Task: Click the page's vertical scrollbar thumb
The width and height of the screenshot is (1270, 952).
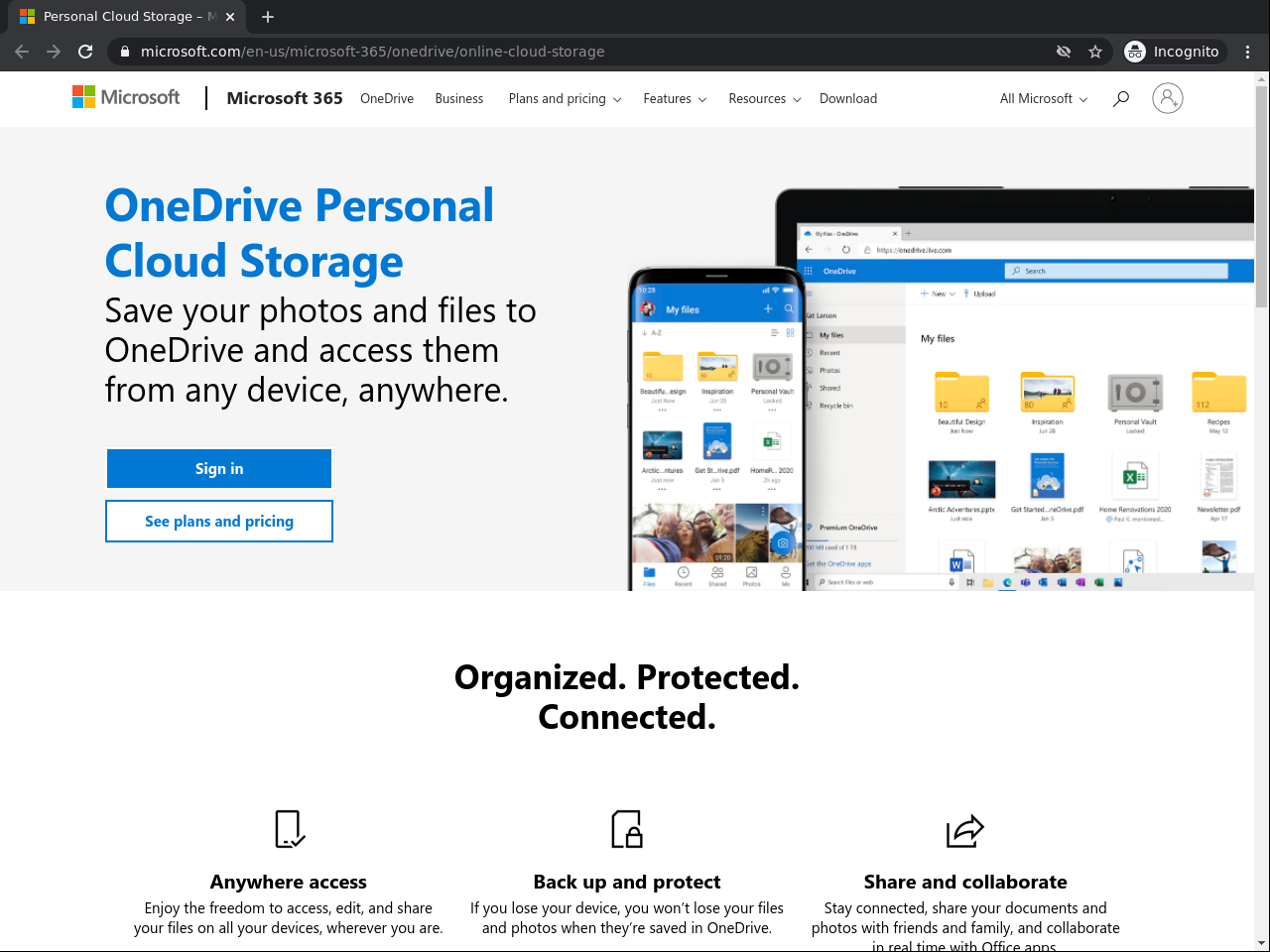Action: click(x=1261, y=196)
